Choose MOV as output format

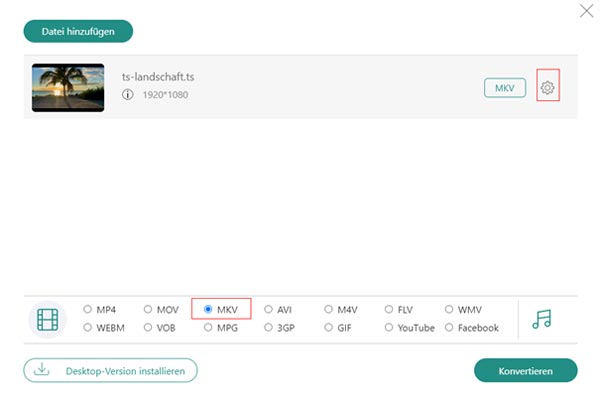tap(148, 309)
